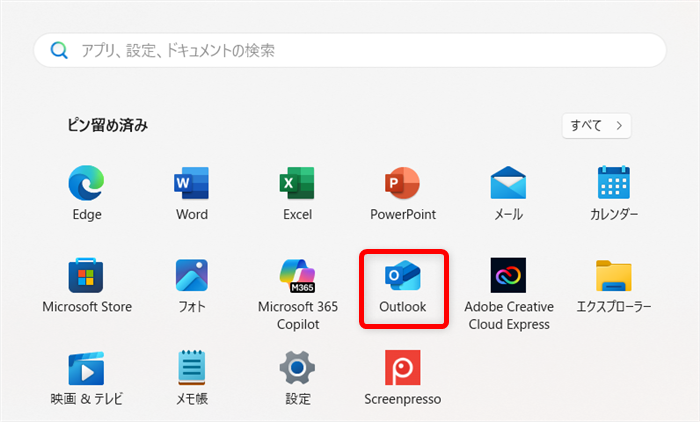Open the メール app
Screen dimensions: 700x422
508,185
